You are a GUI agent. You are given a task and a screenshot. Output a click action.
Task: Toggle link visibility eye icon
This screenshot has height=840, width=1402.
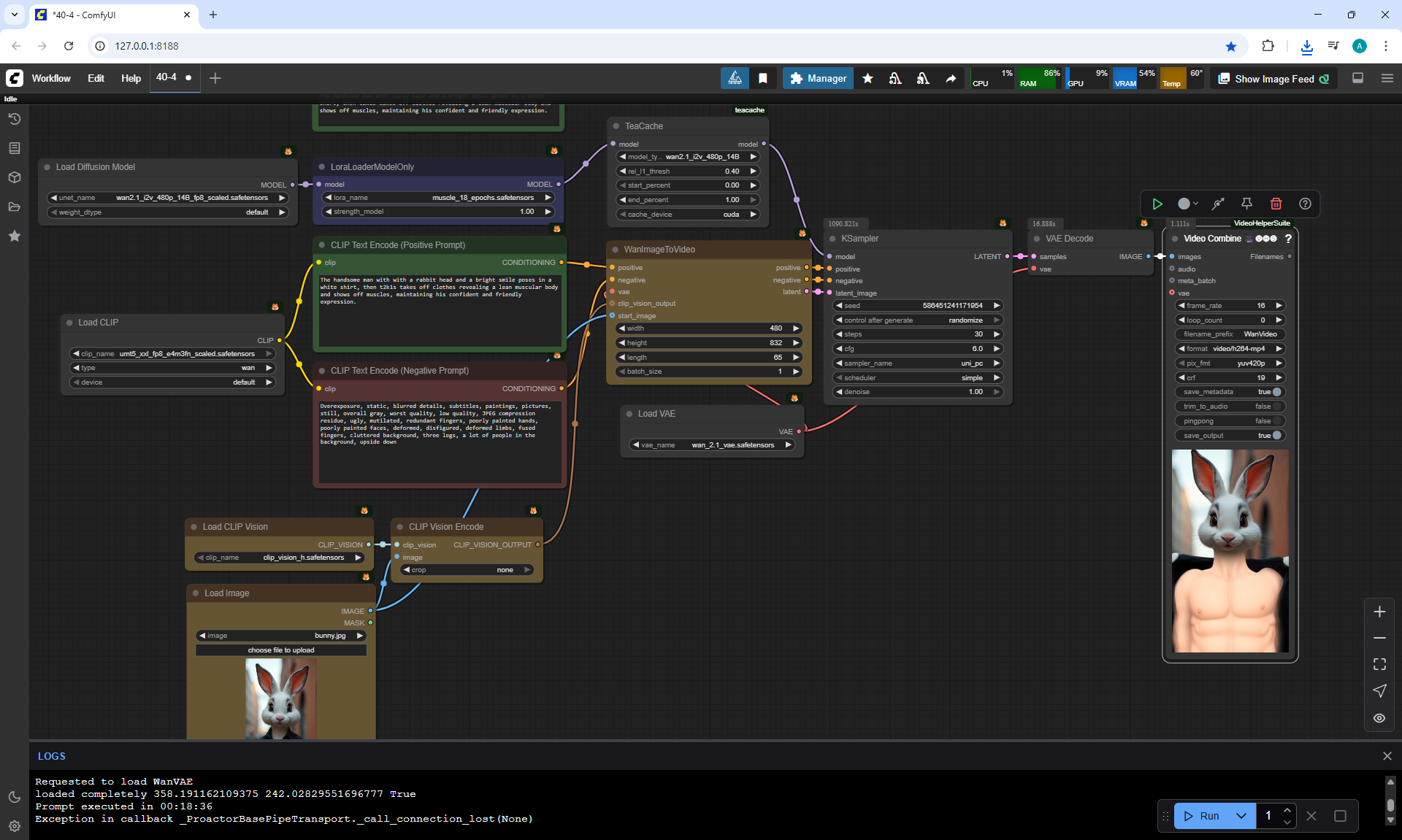click(1379, 718)
